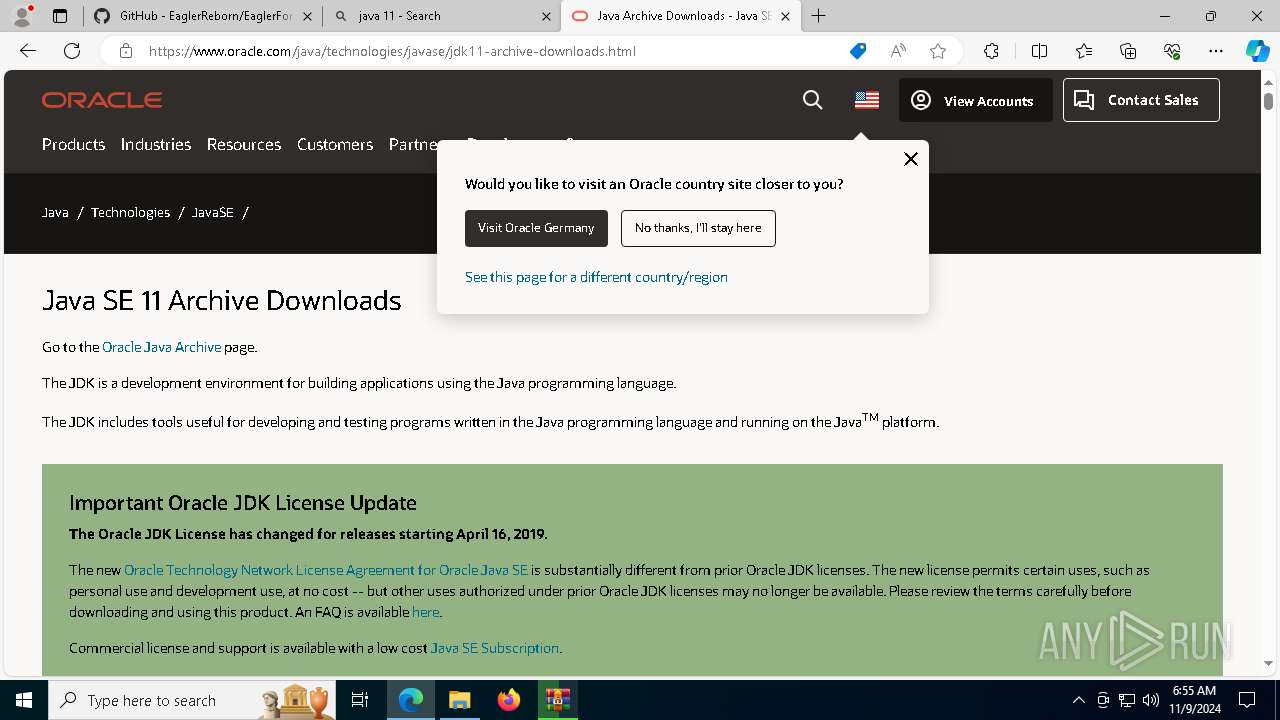The image size is (1280, 720).
Task: Click Visit Oracle Germany button
Action: (x=536, y=228)
